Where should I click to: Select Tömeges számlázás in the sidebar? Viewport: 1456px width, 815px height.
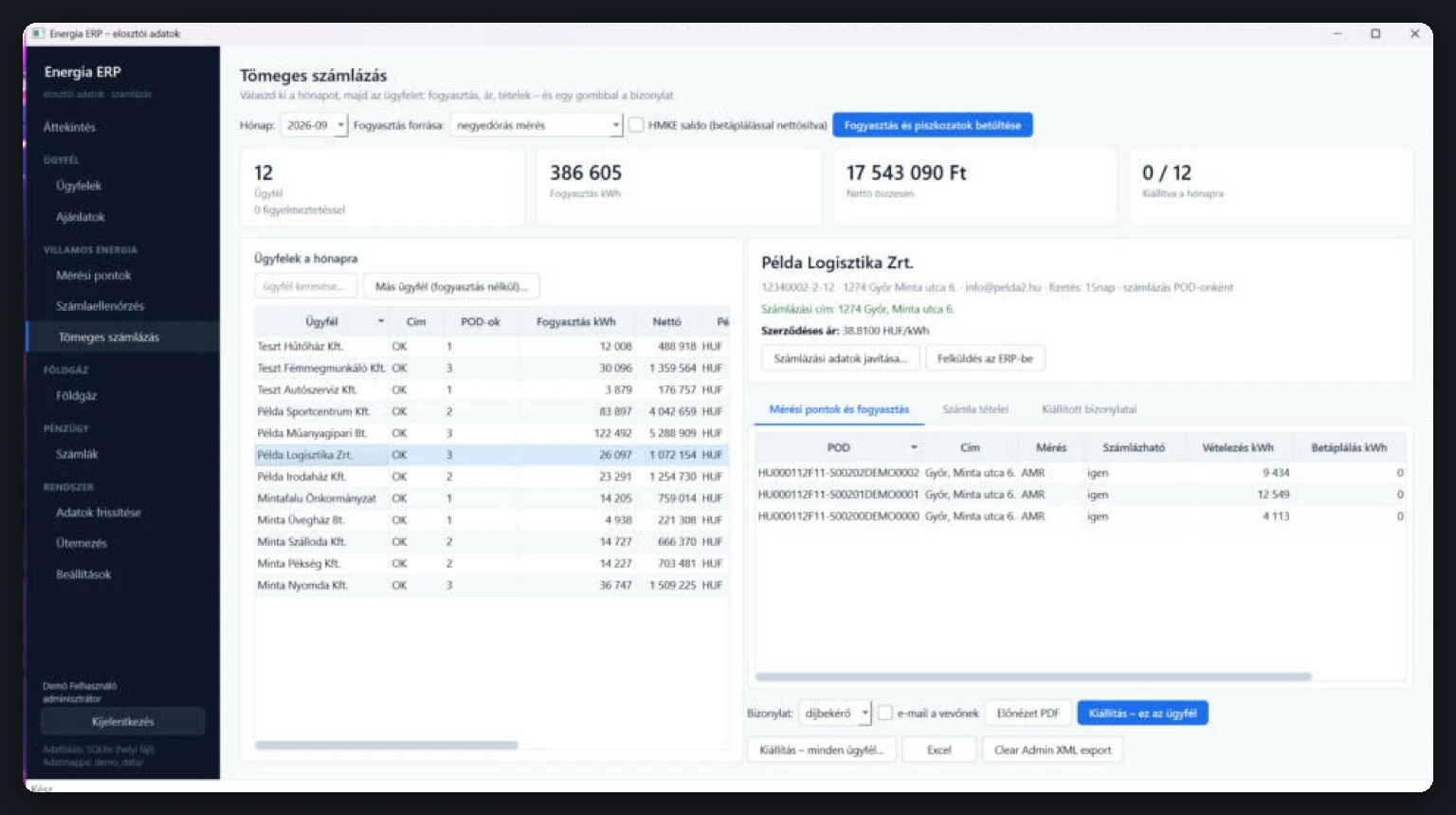[123, 337]
